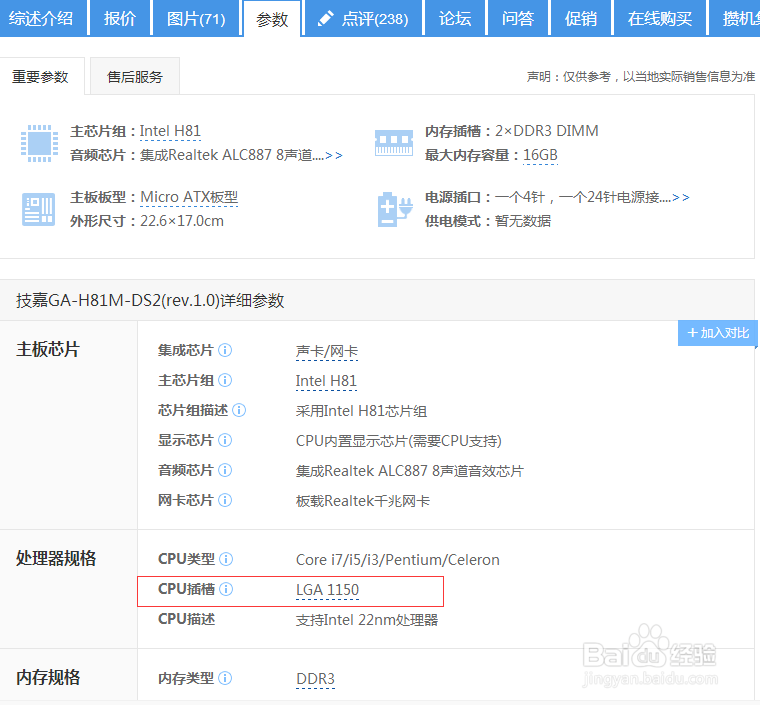The height and width of the screenshot is (705, 760).
Task: Select the 参数 tab
Action: [x=272, y=19]
